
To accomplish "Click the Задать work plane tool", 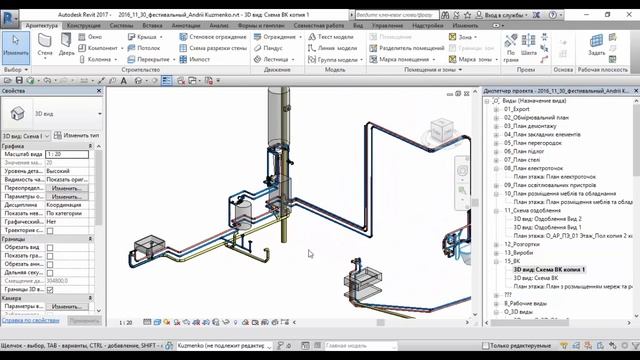I will coord(596,45).
